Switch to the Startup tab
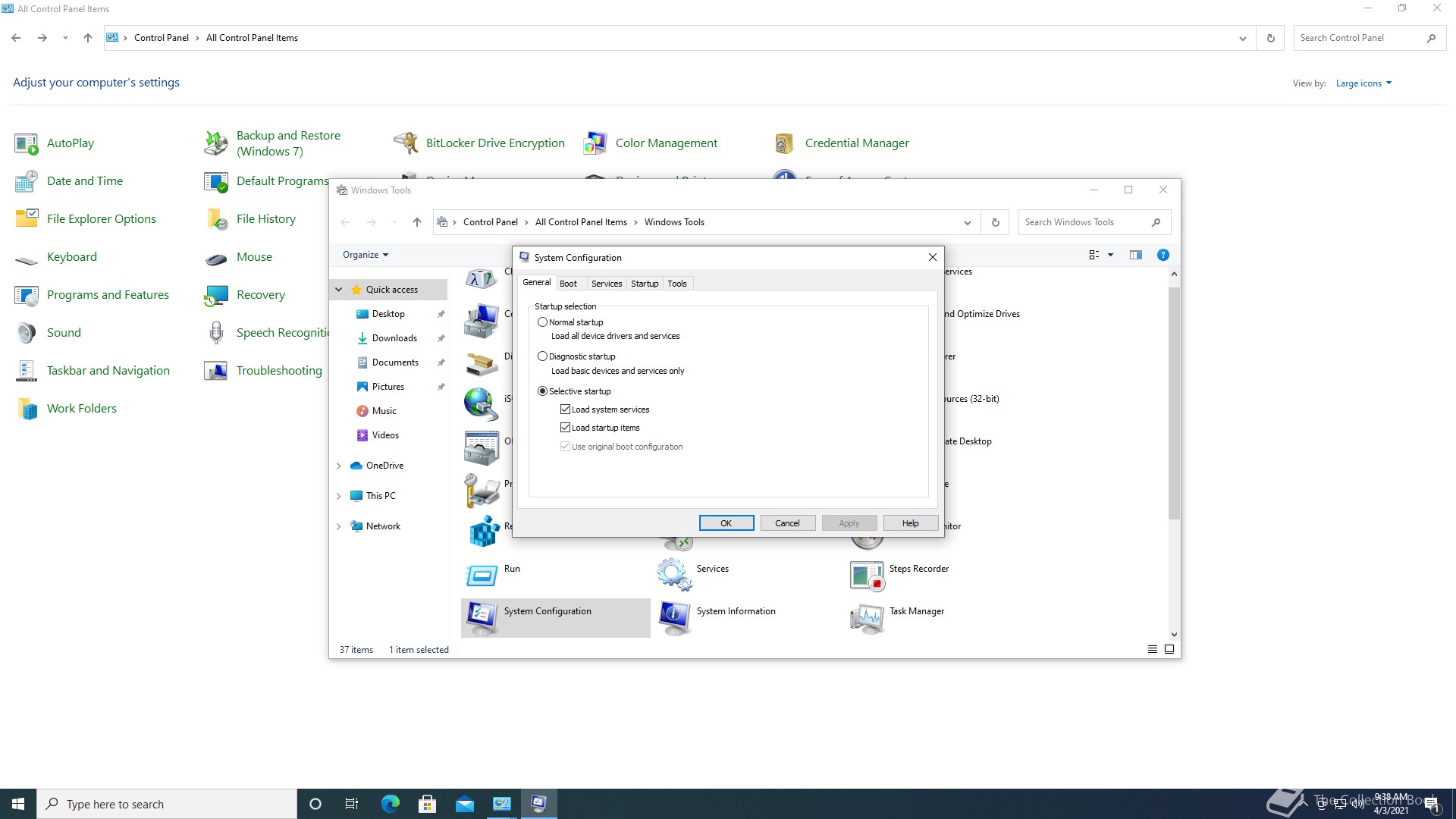The height and width of the screenshot is (819, 1456). point(645,284)
